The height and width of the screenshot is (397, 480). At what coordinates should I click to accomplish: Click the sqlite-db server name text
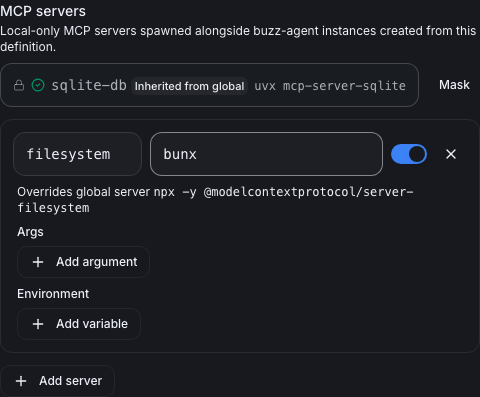coord(89,86)
